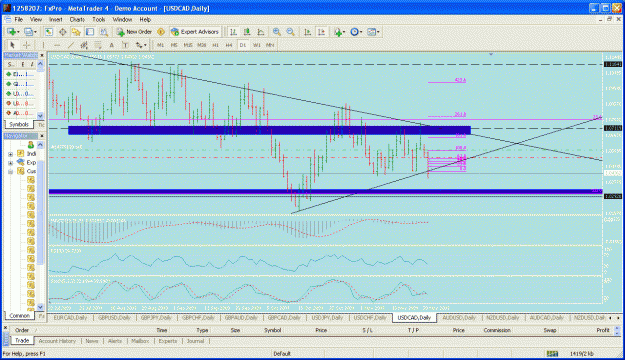Screen dimensions: 625x360
Task: Switch to candlestick chart display
Action: (x=247, y=32)
